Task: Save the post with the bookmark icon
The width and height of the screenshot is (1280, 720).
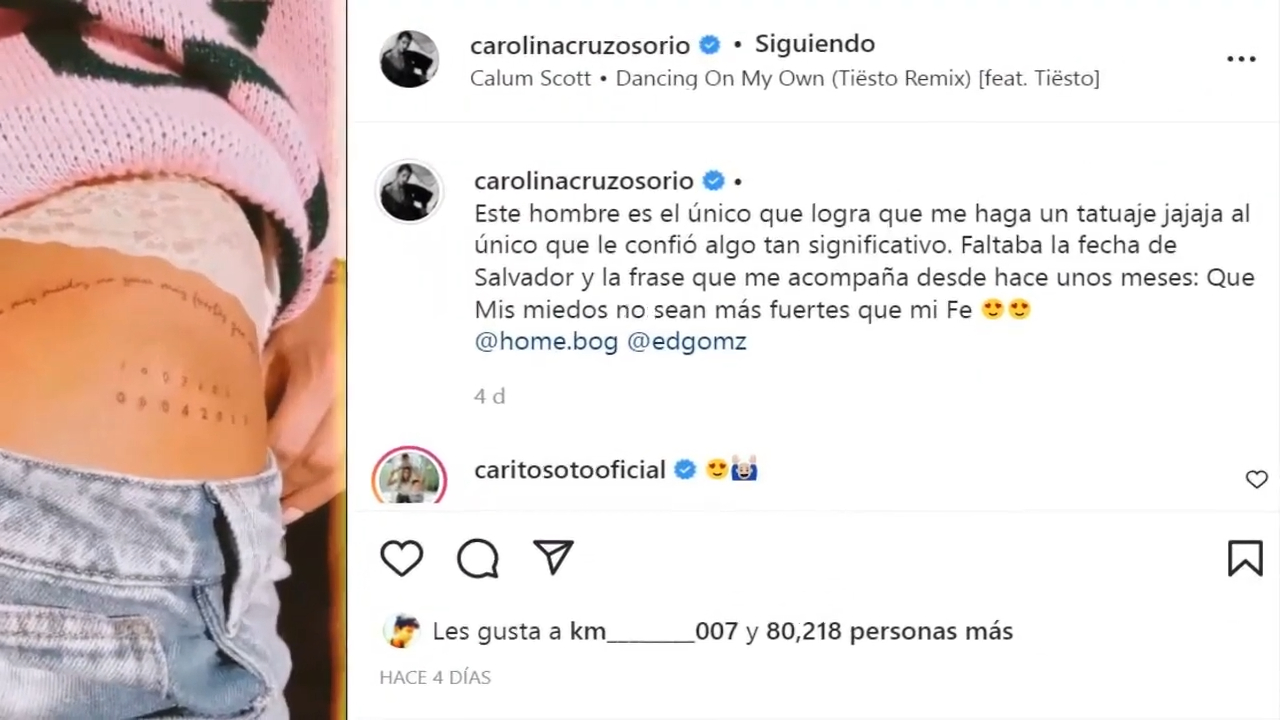Action: (1245, 558)
